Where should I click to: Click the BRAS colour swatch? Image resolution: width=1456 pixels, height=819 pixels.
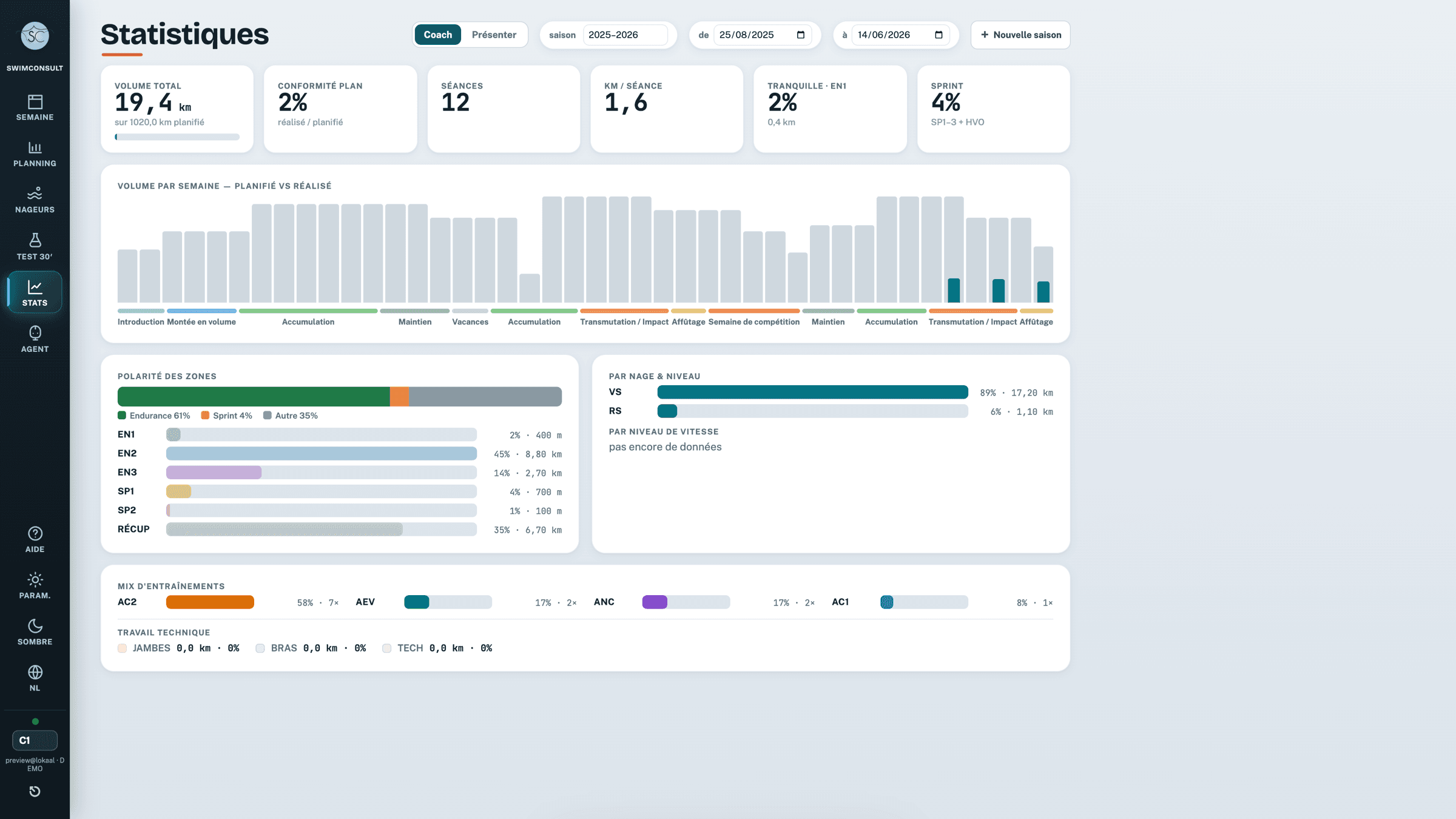(260, 649)
